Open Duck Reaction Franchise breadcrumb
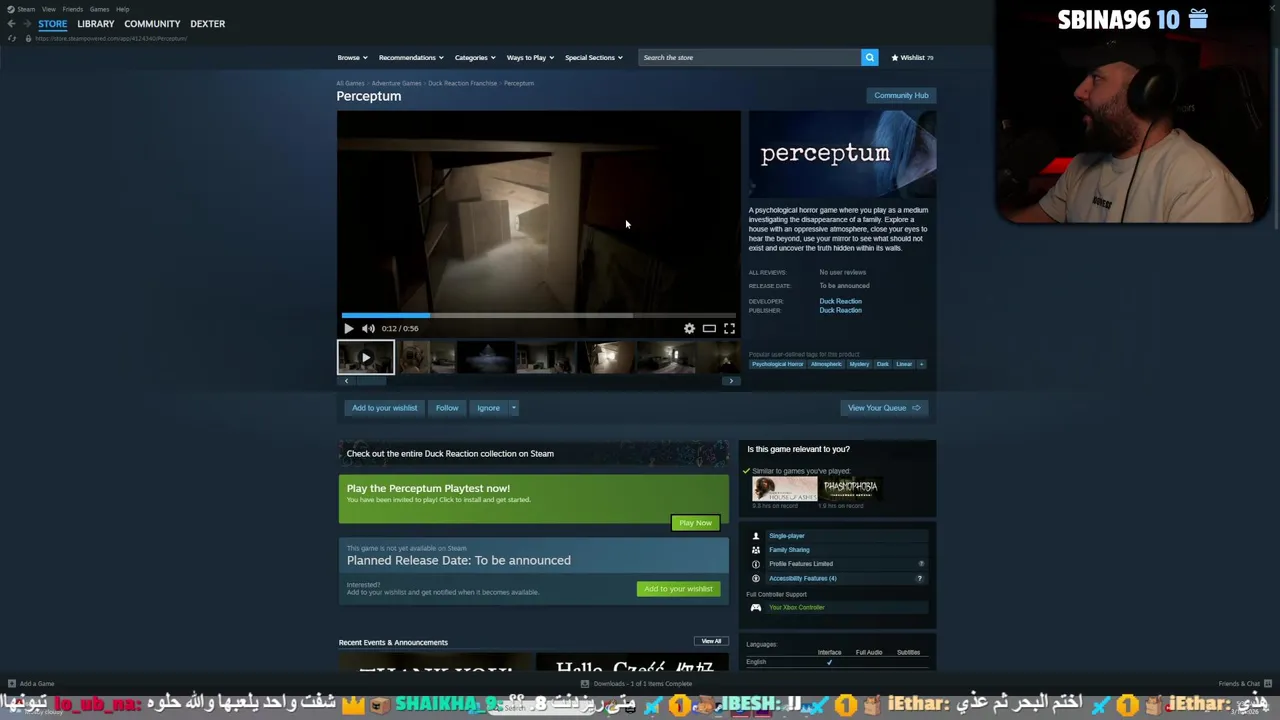The height and width of the screenshot is (720, 1280). point(463,83)
